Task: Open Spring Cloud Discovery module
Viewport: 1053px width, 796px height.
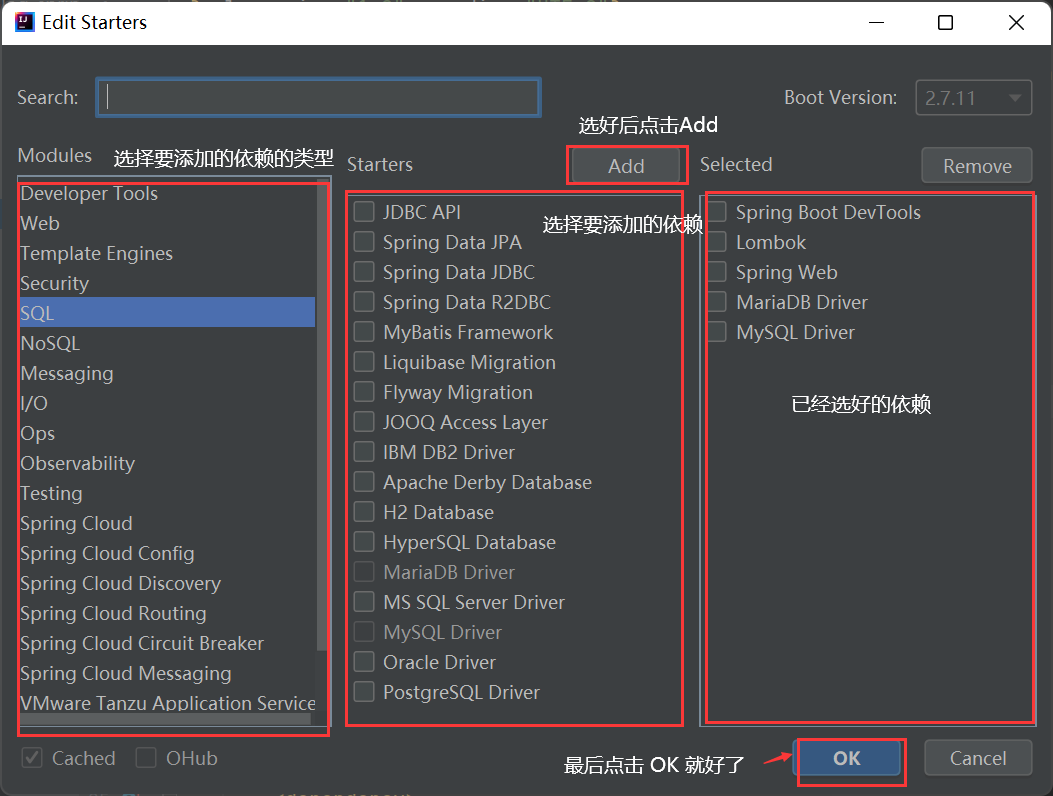Action: pyautogui.click(x=167, y=583)
